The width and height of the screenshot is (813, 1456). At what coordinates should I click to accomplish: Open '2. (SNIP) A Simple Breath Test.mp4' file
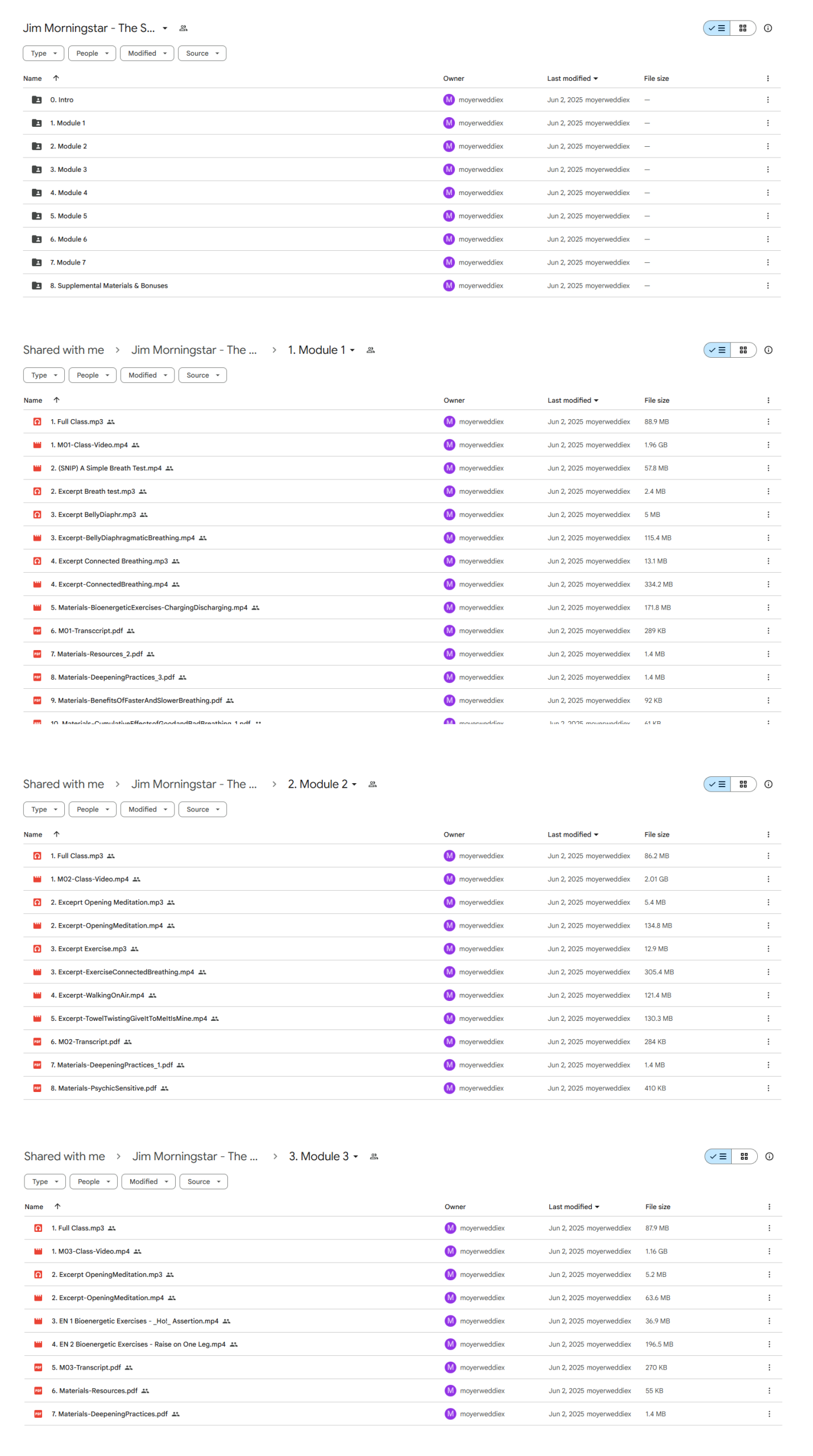(x=106, y=468)
